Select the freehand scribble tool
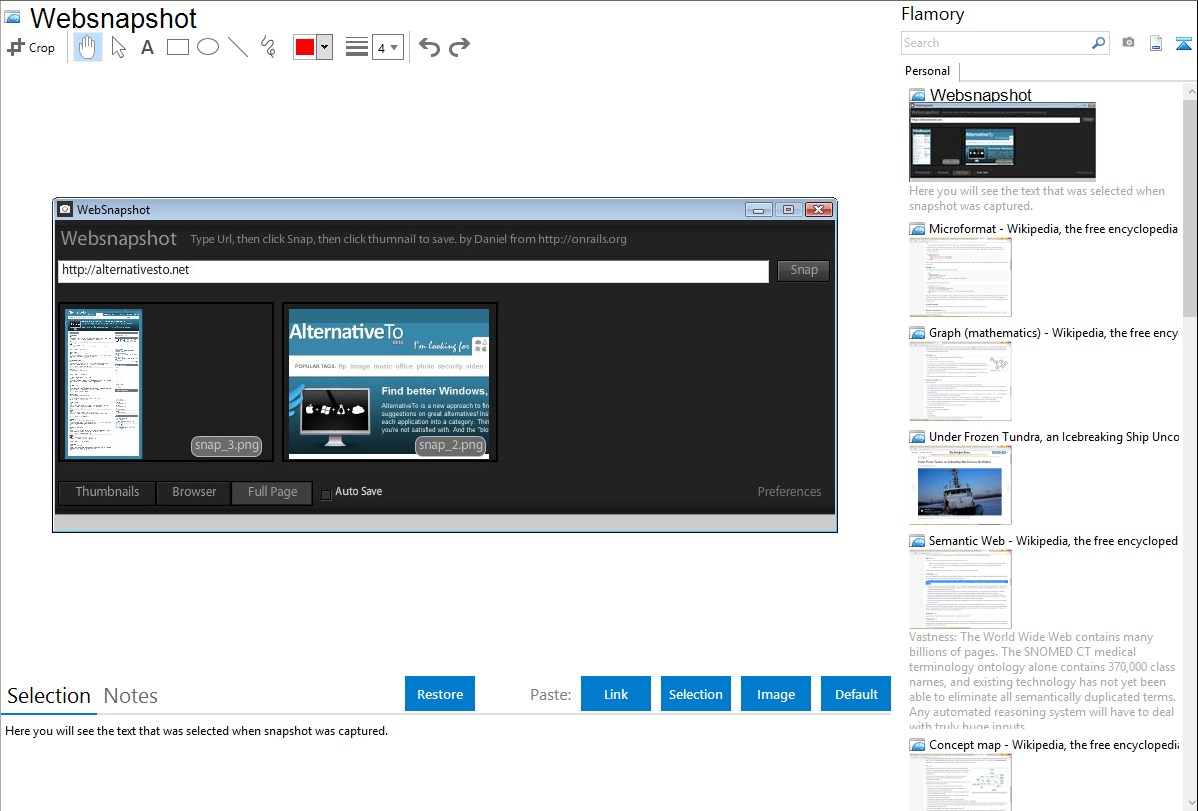The height and width of the screenshot is (811, 1198). [x=268, y=47]
